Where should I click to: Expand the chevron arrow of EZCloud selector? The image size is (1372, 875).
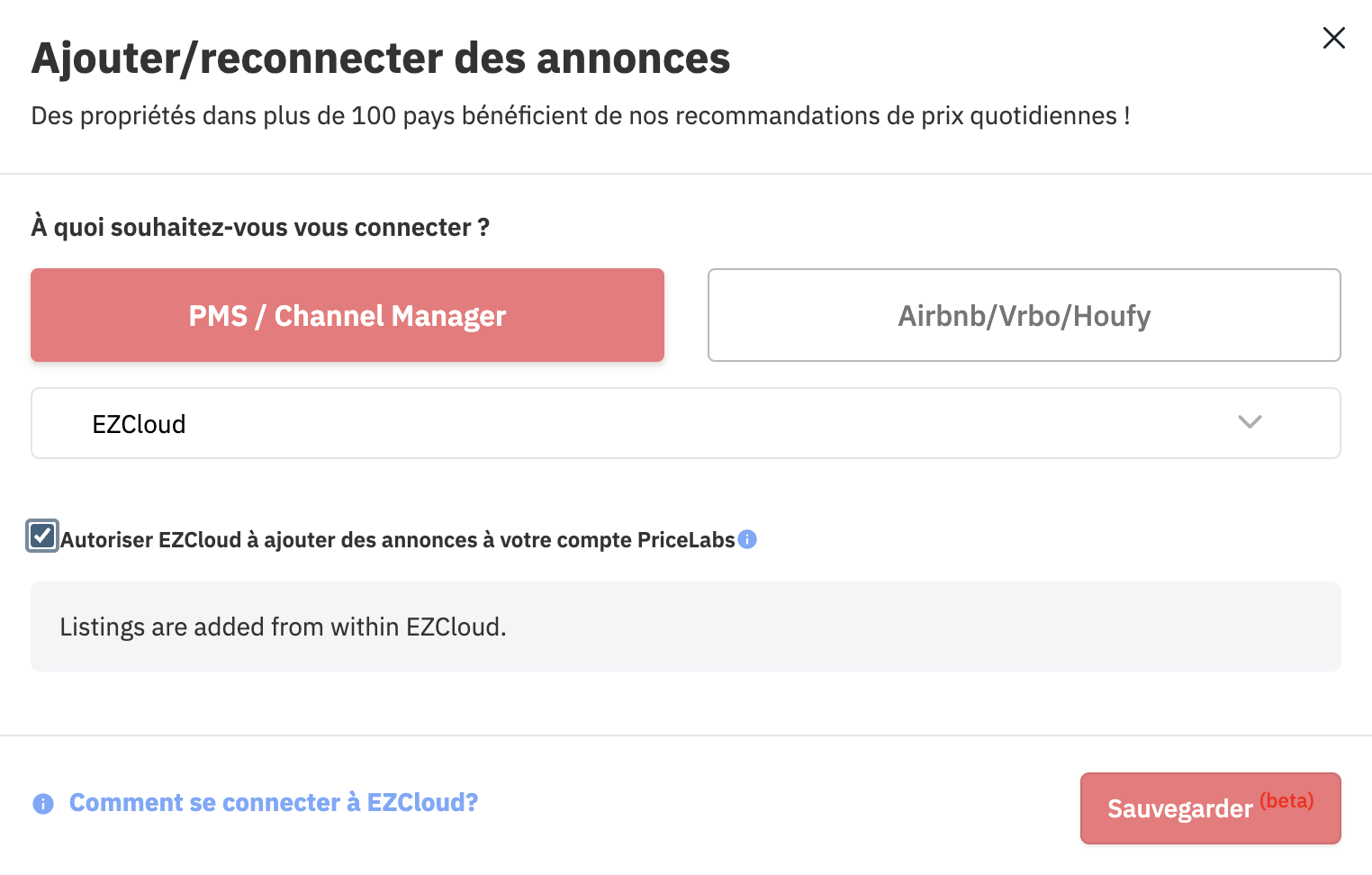[x=1250, y=422]
